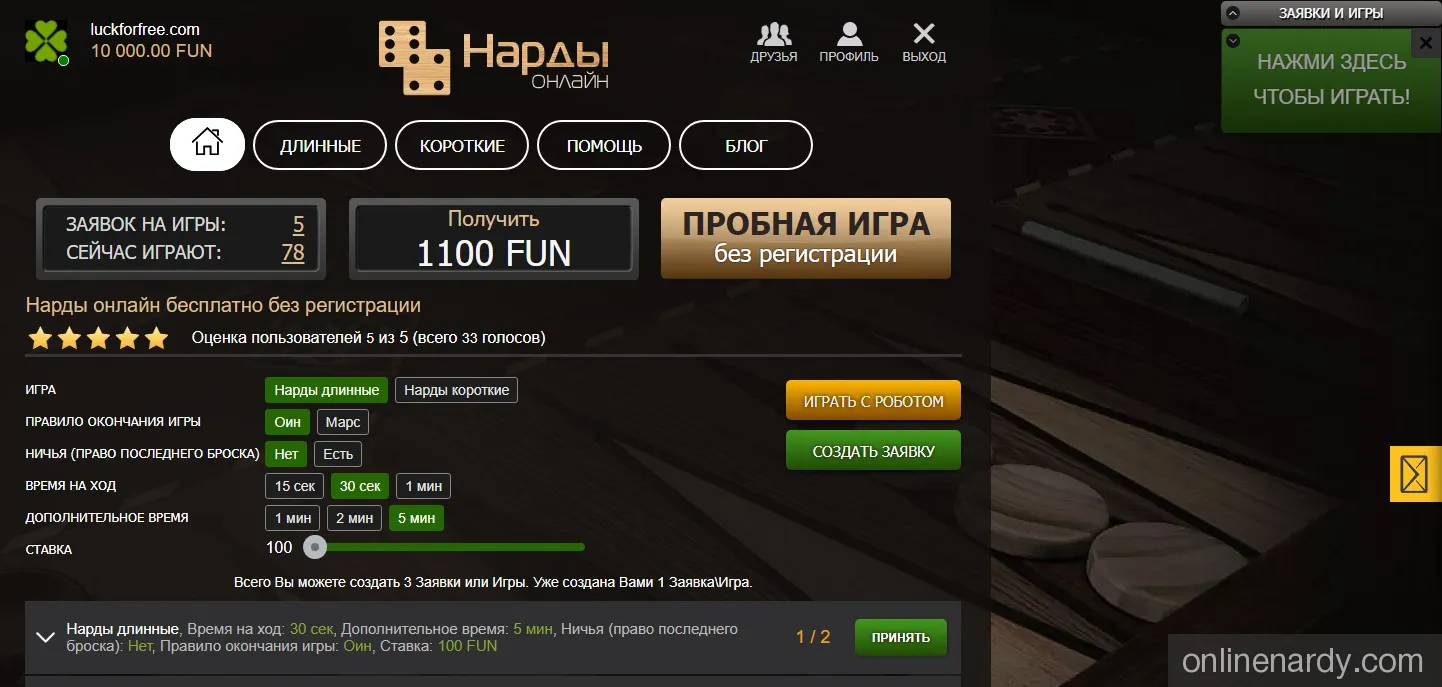
Task: Click the ВЫХОД exit icon
Action: (x=922, y=42)
